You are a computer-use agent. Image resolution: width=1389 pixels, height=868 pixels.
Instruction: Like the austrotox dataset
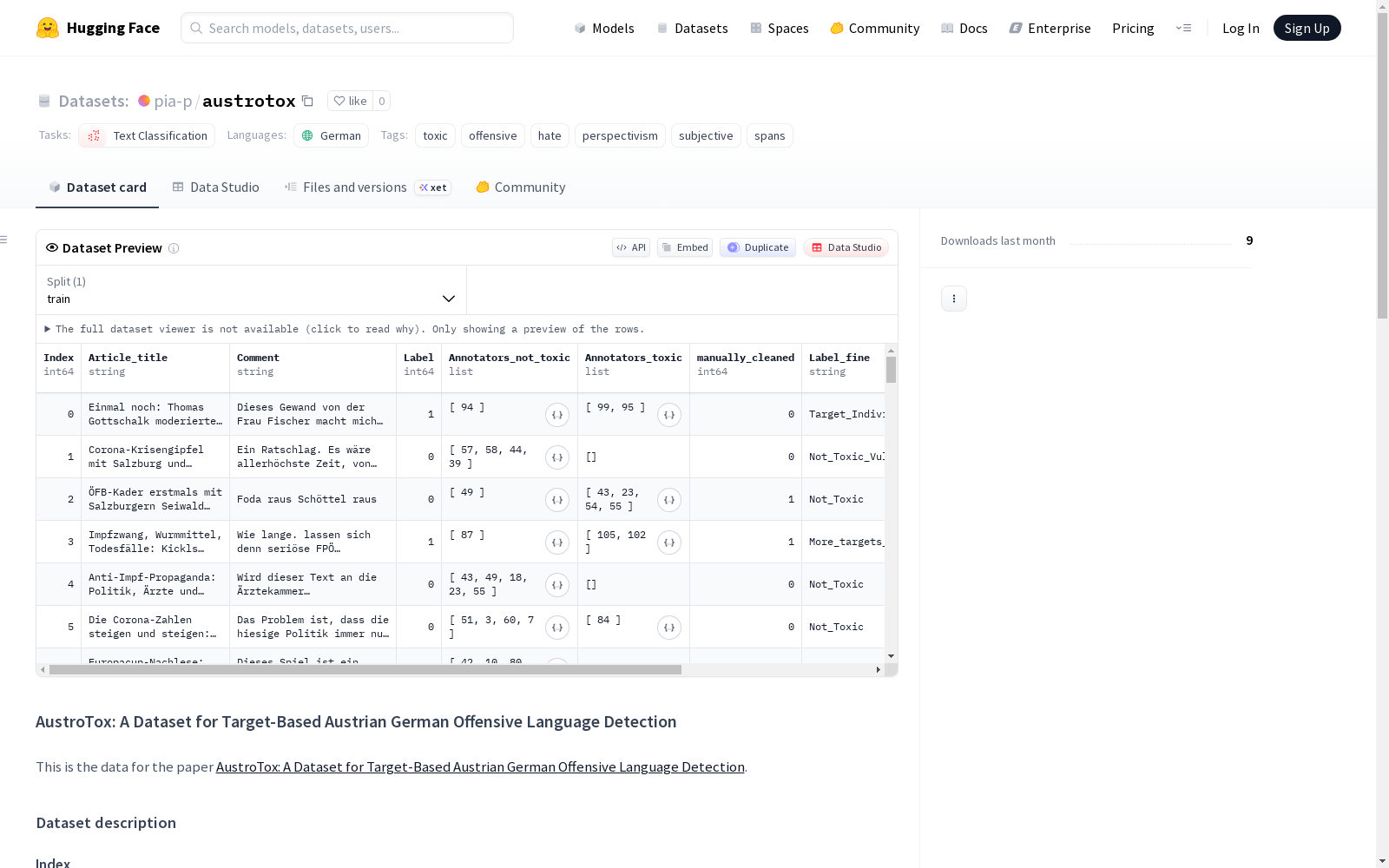click(351, 101)
